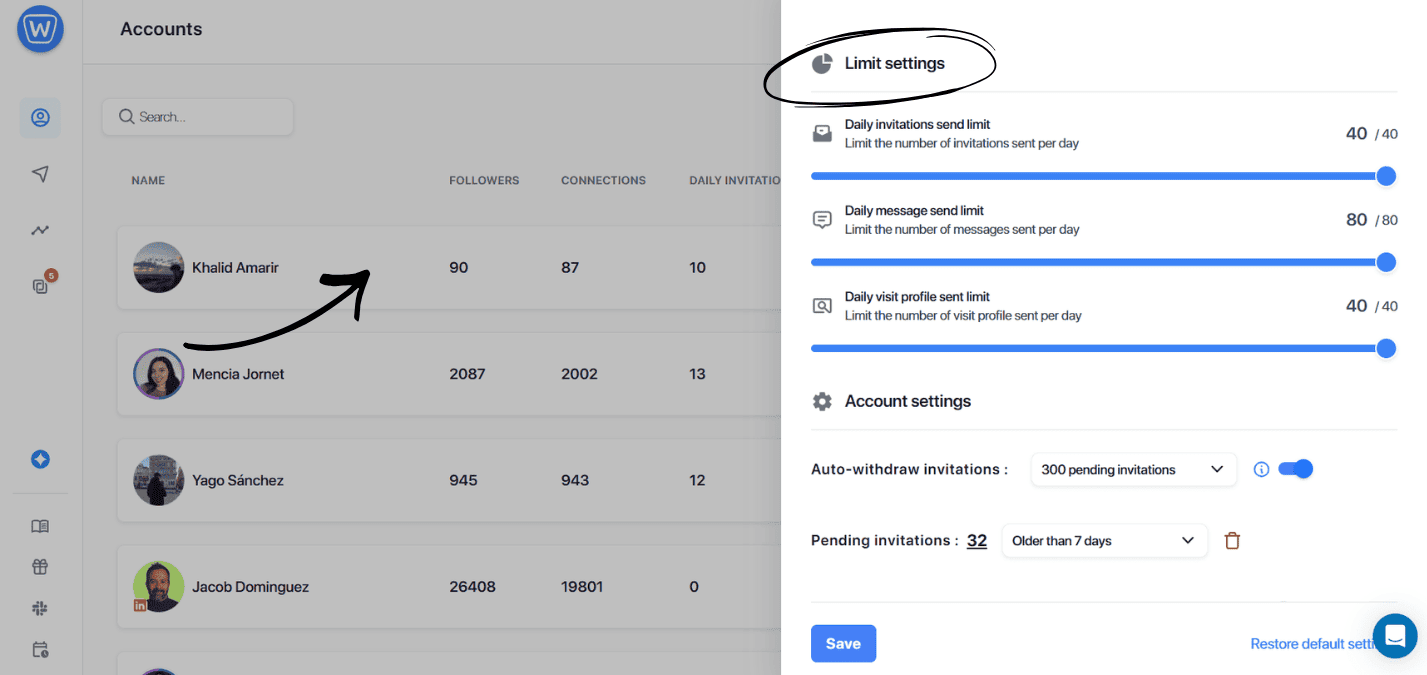Viewport: 1427px width, 675px height.
Task: Click the accounts search input field
Action: coord(198,117)
